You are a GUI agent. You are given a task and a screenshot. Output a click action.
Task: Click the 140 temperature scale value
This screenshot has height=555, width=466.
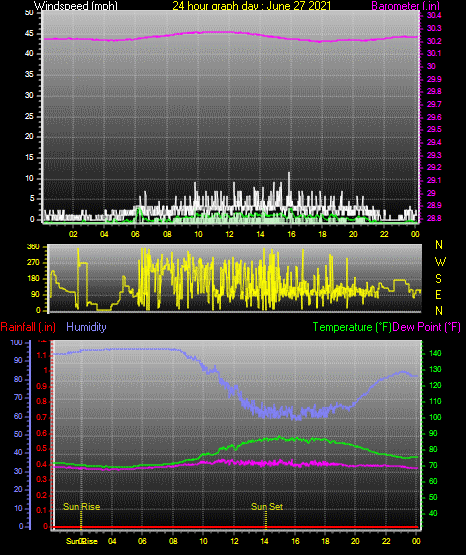(435, 353)
